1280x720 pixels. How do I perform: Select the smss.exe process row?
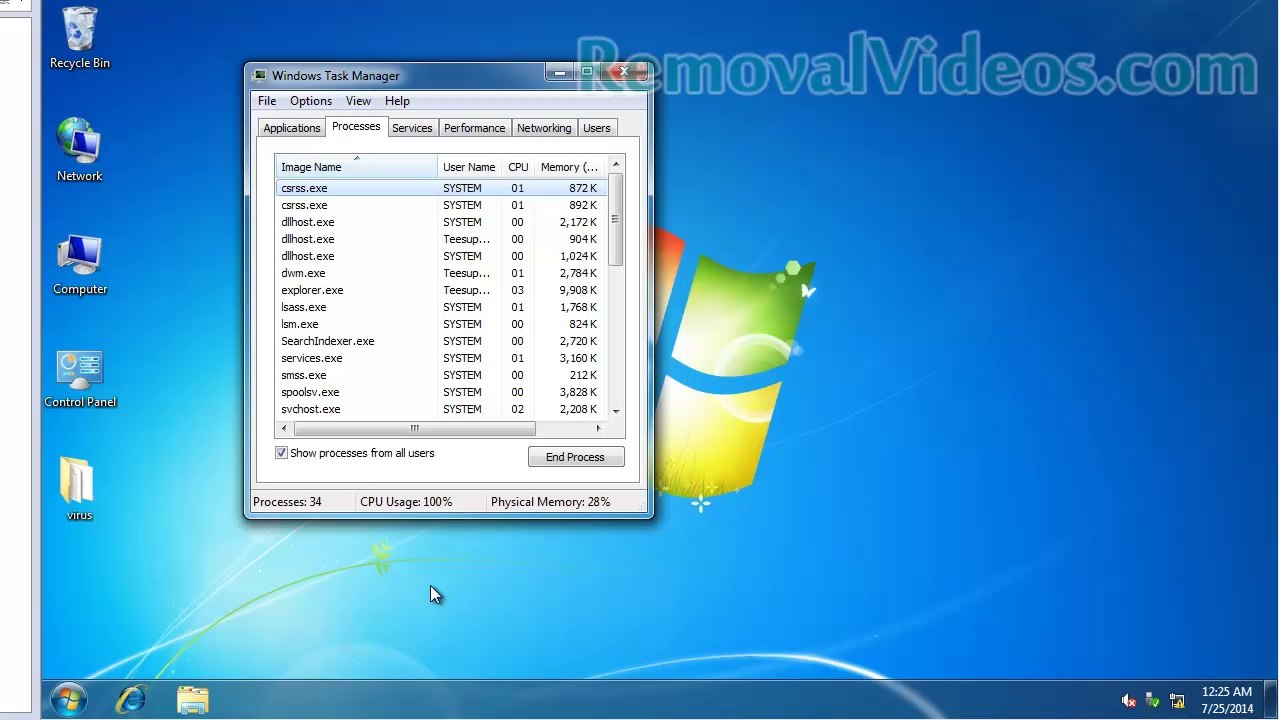pyautogui.click(x=440, y=375)
